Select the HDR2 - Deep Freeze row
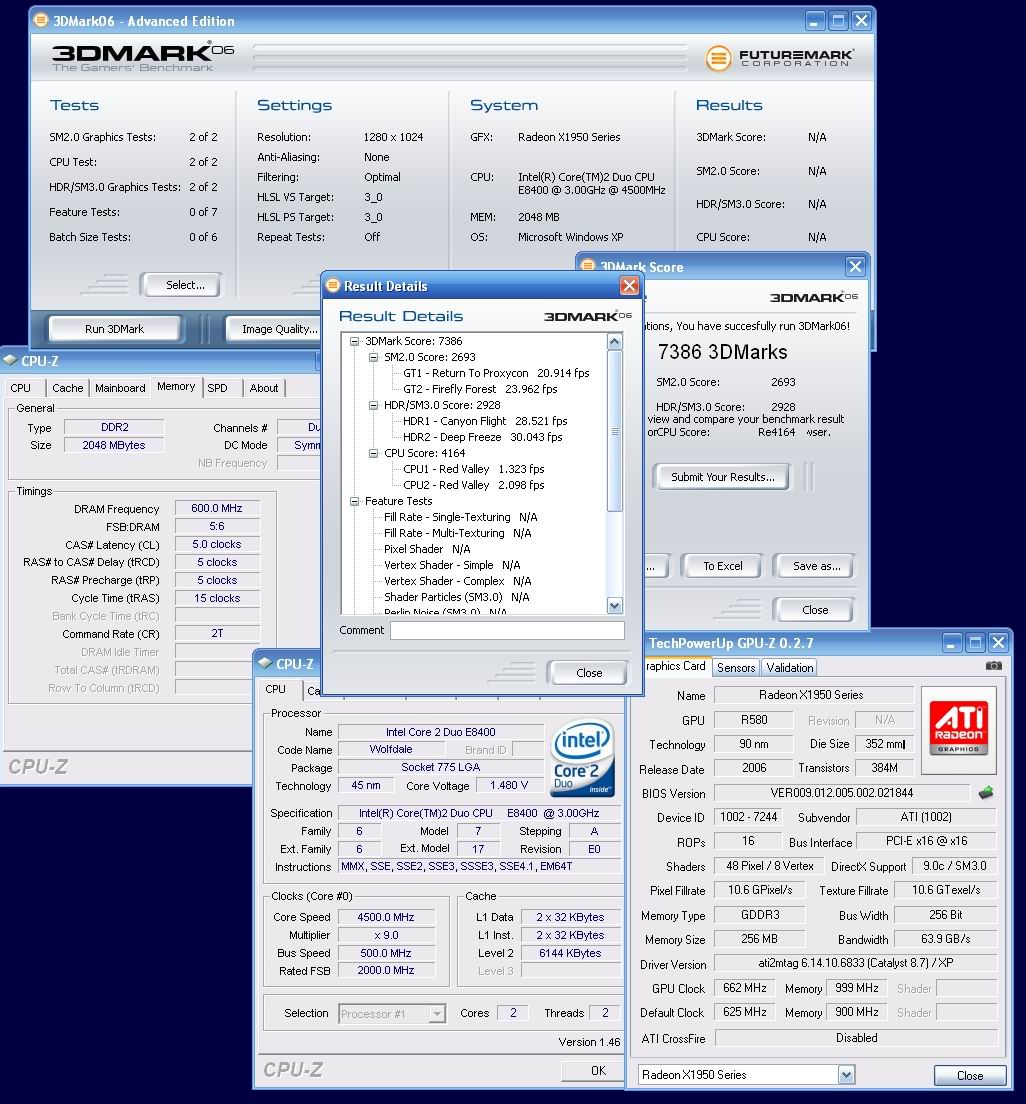 (482, 437)
